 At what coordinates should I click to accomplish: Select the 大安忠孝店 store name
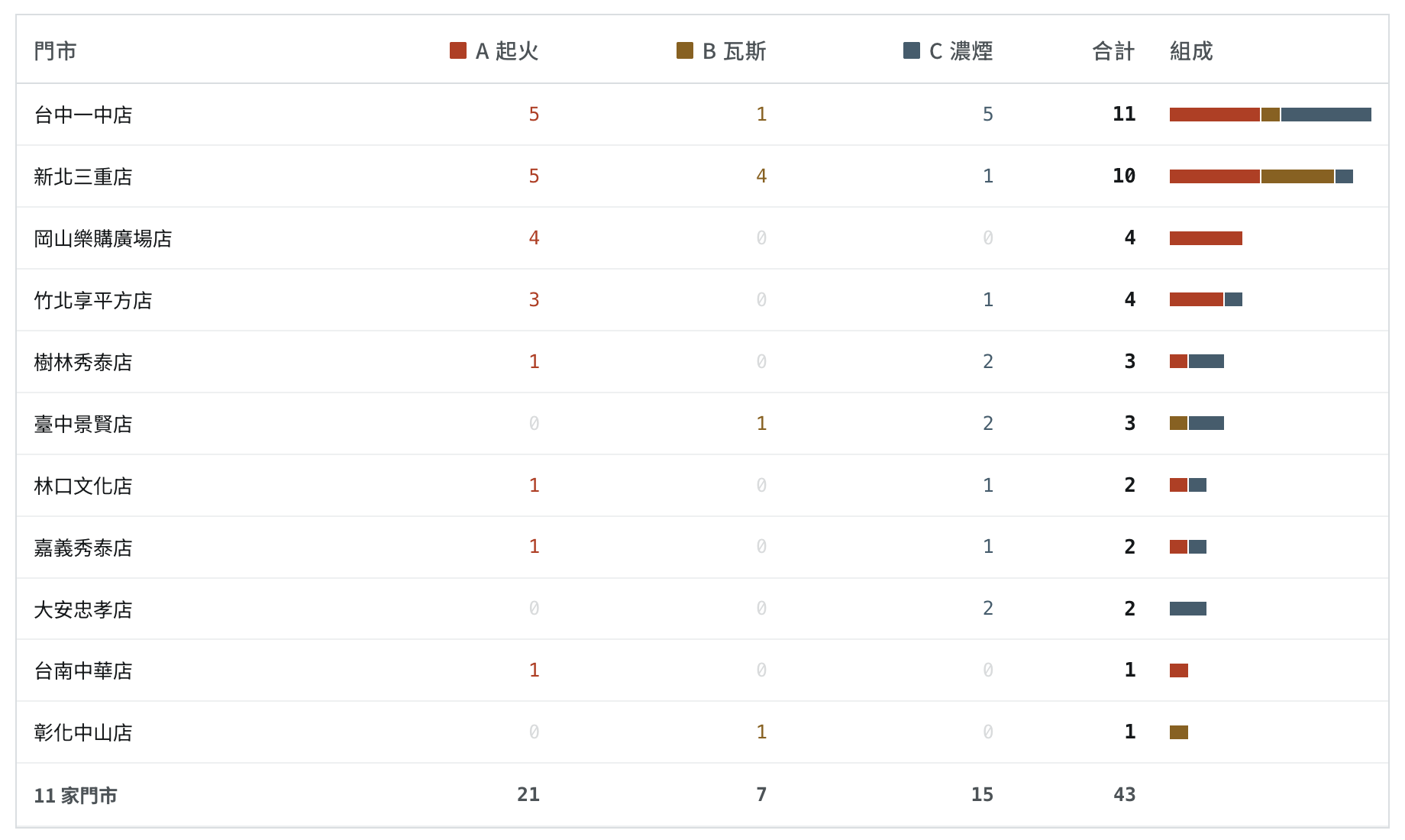pyautogui.click(x=83, y=609)
